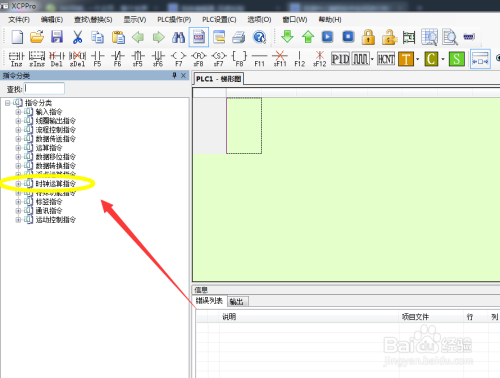Upload program with green up arrow
Image resolution: width=500 pixels, height=378 pixels.
(308, 37)
